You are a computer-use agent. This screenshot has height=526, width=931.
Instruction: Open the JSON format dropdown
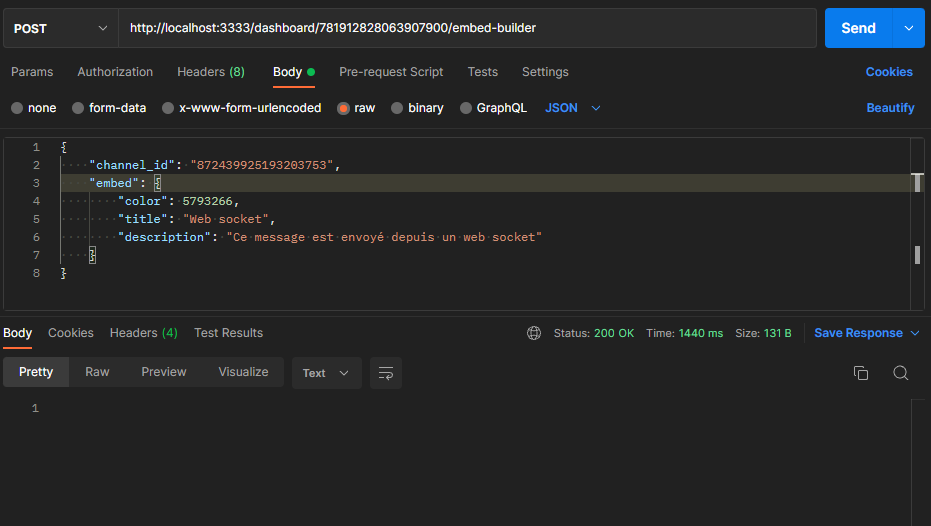(x=573, y=108)
